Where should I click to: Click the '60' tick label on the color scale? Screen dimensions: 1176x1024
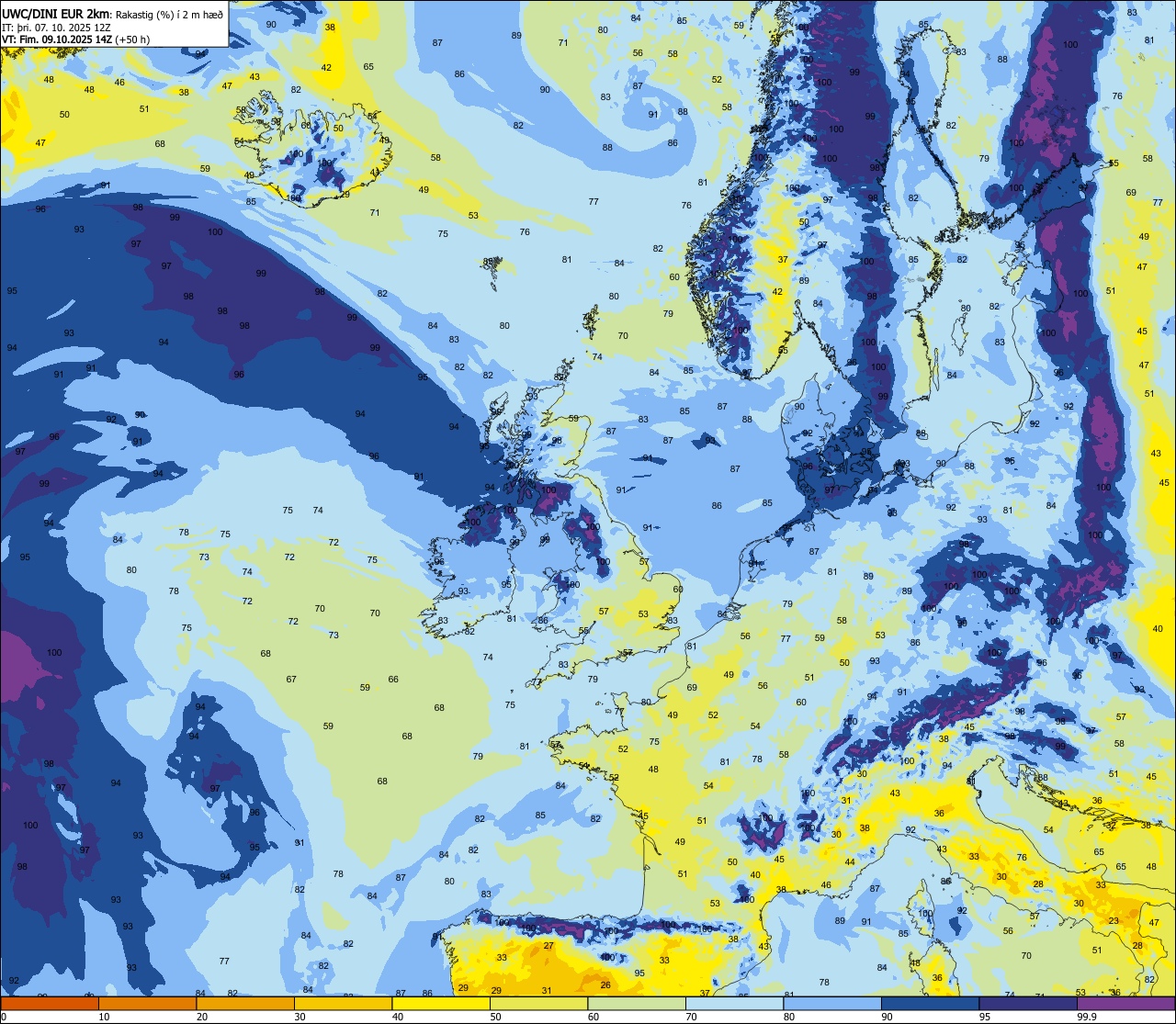593,1017
